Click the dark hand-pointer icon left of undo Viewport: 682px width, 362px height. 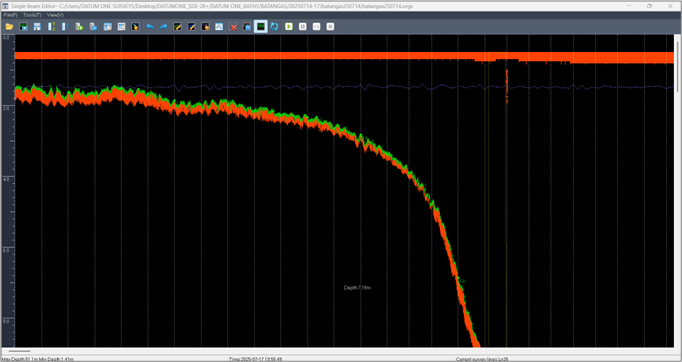click(135, 27)
